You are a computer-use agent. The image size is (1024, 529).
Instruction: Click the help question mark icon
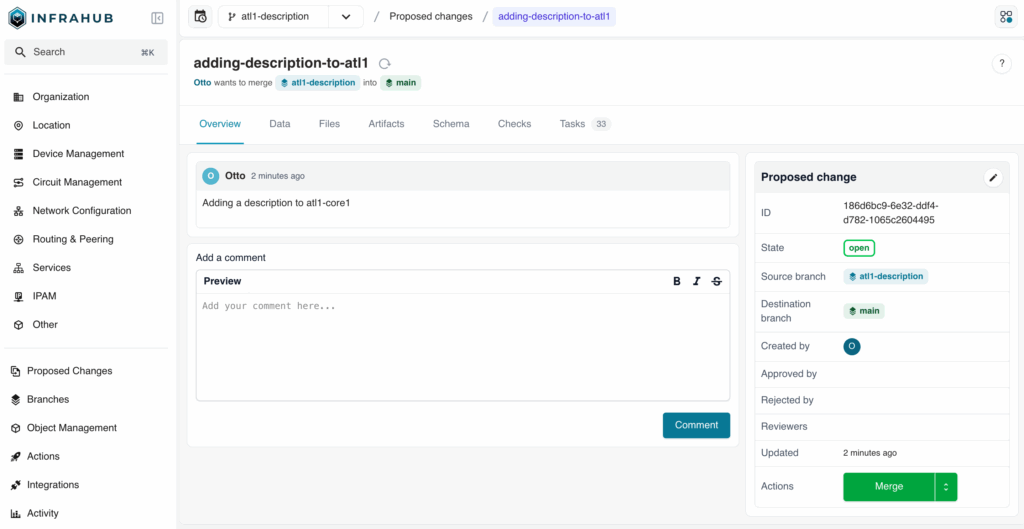(1001, 64)
